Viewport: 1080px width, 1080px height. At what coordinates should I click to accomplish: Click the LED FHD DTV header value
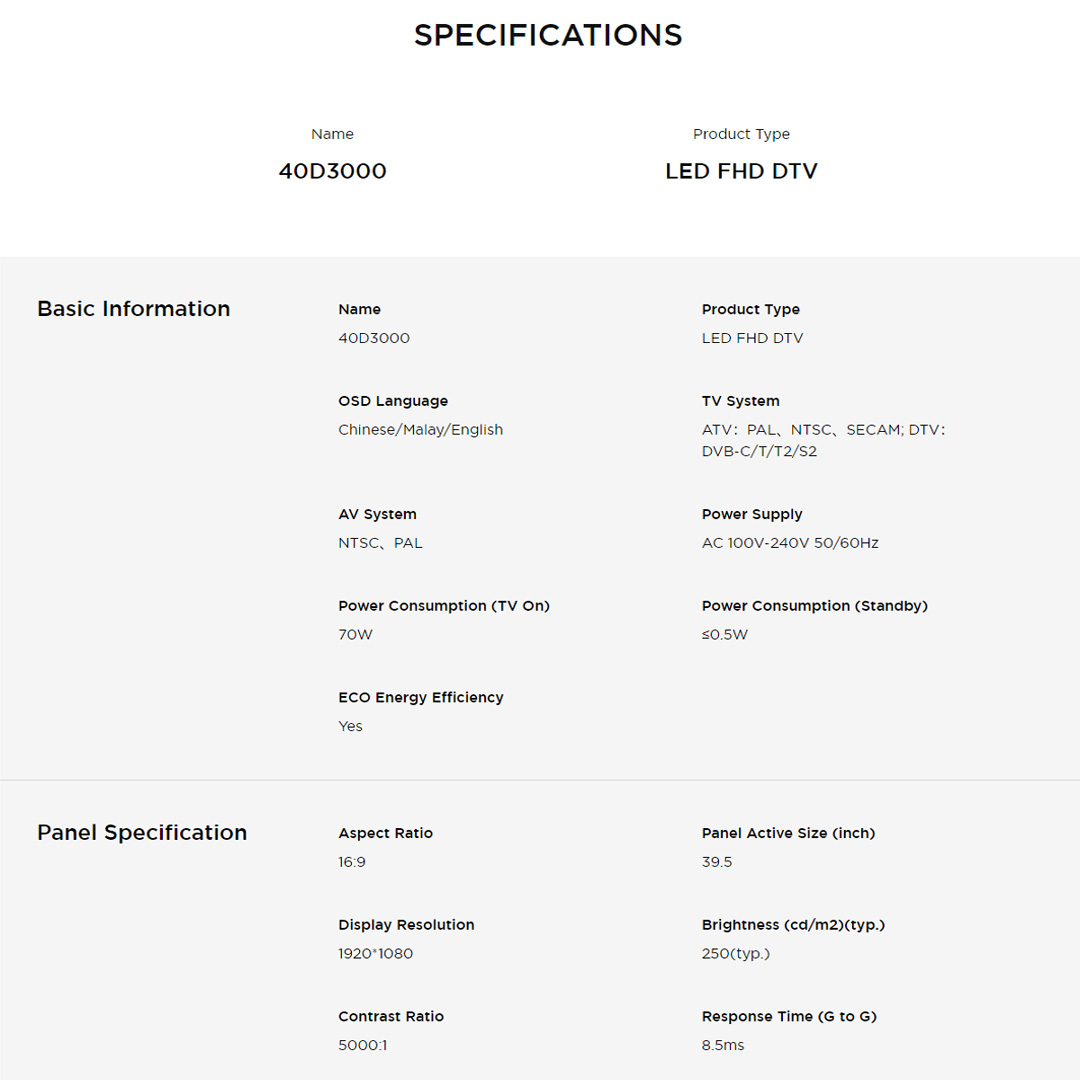741,171
